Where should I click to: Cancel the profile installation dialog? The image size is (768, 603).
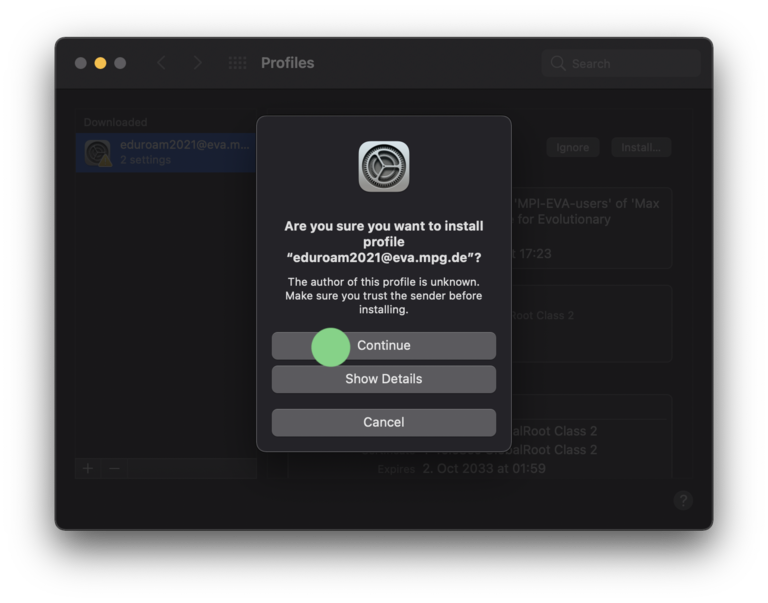384,422
